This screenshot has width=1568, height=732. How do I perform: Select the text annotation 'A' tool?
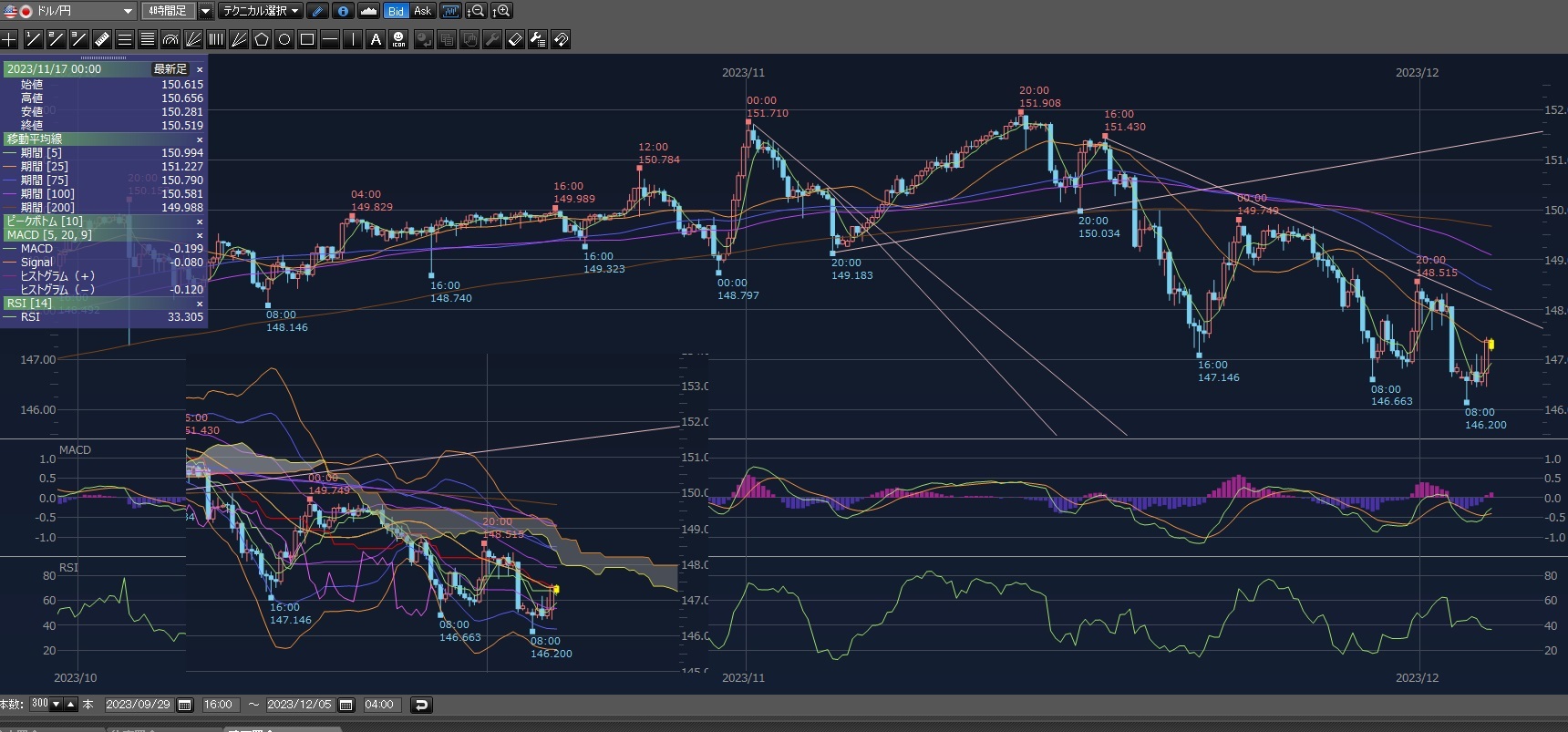[376, 39]
